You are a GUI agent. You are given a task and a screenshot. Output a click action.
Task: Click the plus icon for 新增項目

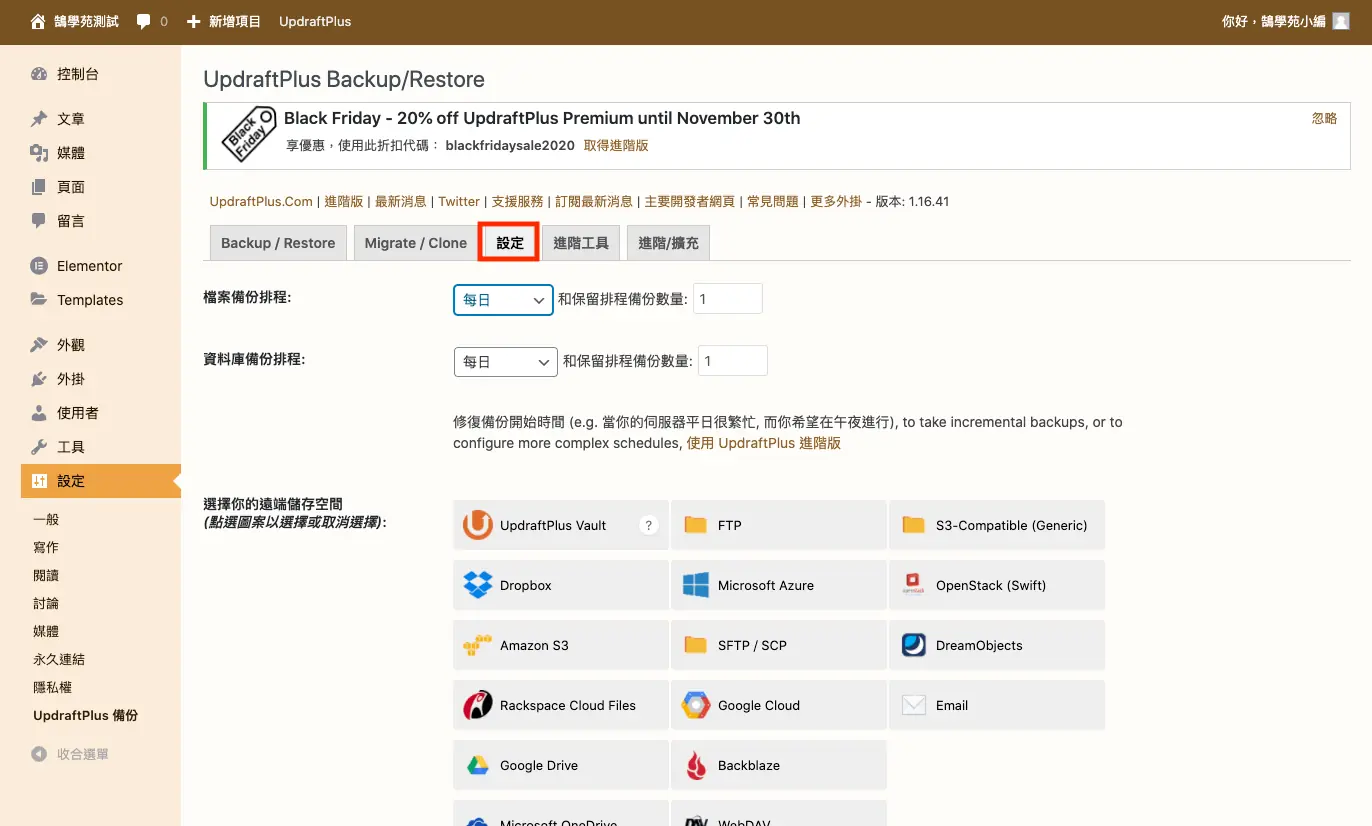point(194,21)
